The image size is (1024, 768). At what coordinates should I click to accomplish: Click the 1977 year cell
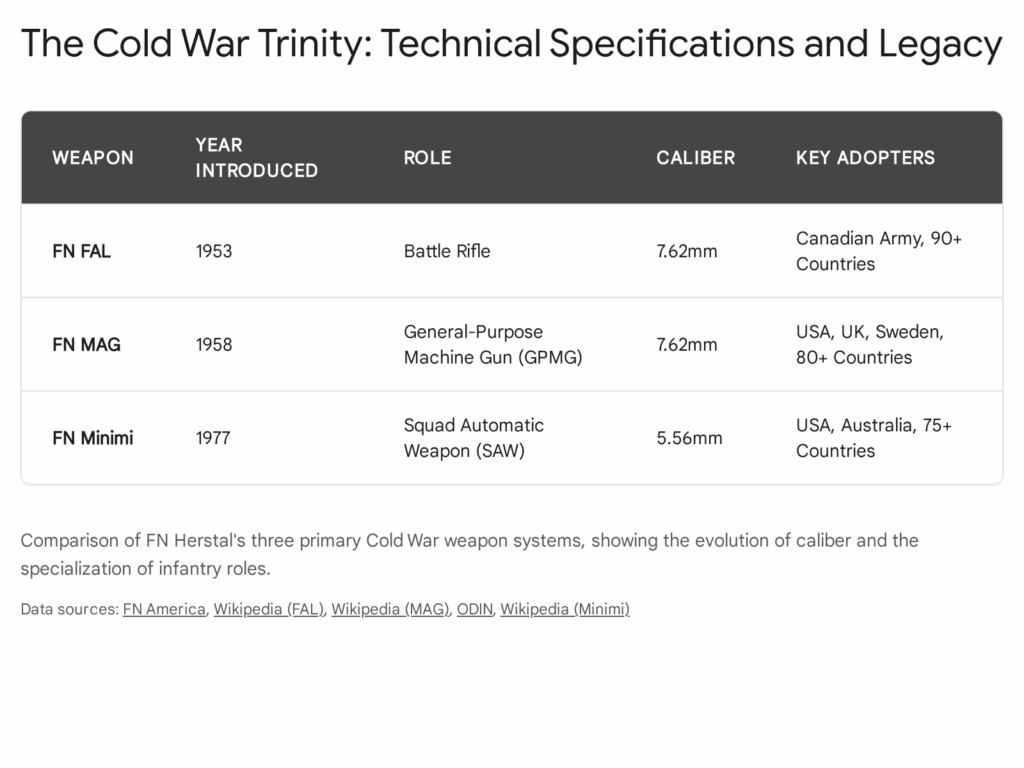pyautogui.click(x=213, y=438)
